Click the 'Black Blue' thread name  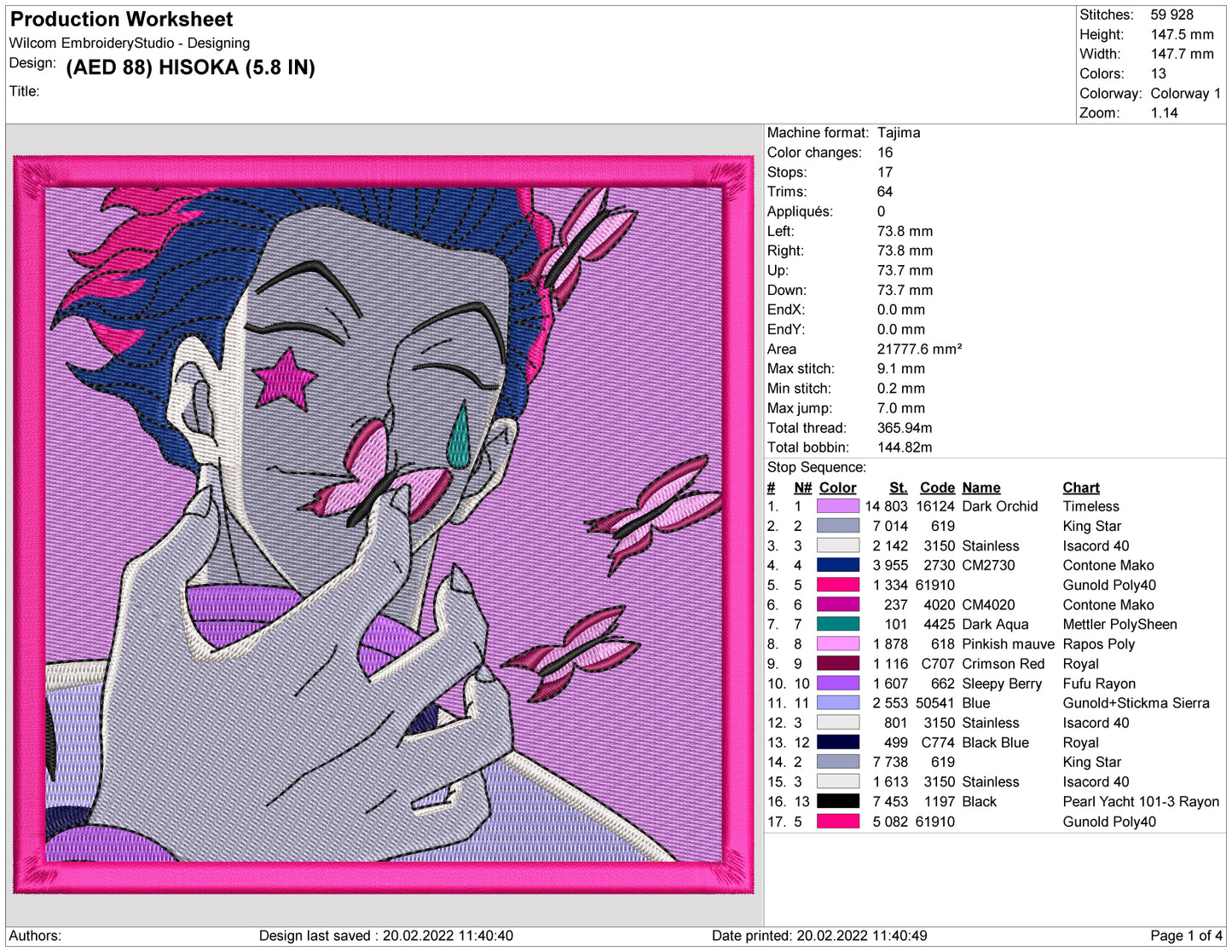996,742
